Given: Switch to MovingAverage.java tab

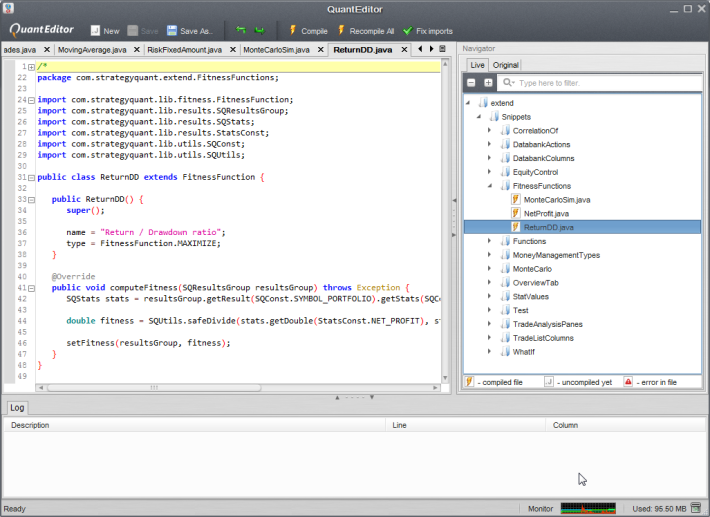Looking at the screenshot, I should click(x=92, y=50).
